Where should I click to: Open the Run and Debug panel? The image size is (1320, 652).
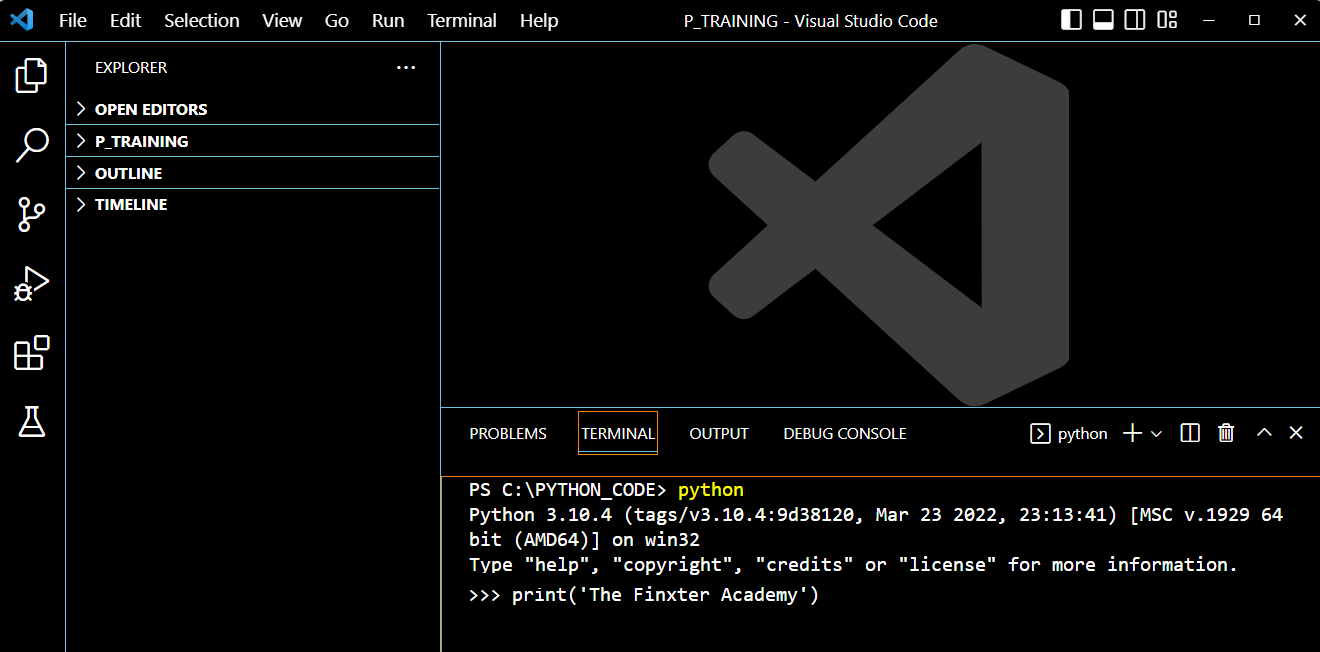[x=32, y=284]
